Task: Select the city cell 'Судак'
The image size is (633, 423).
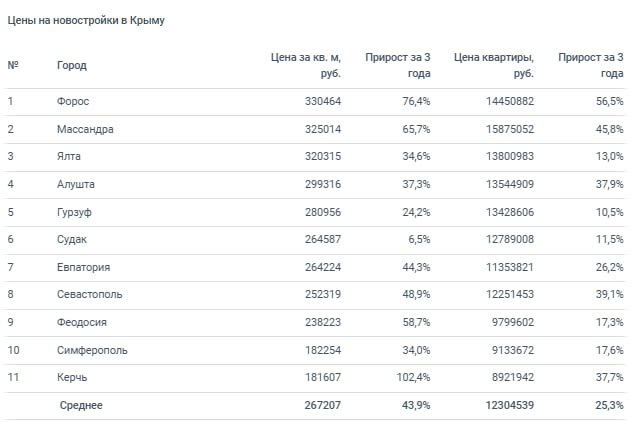Action: click(72, 239)
